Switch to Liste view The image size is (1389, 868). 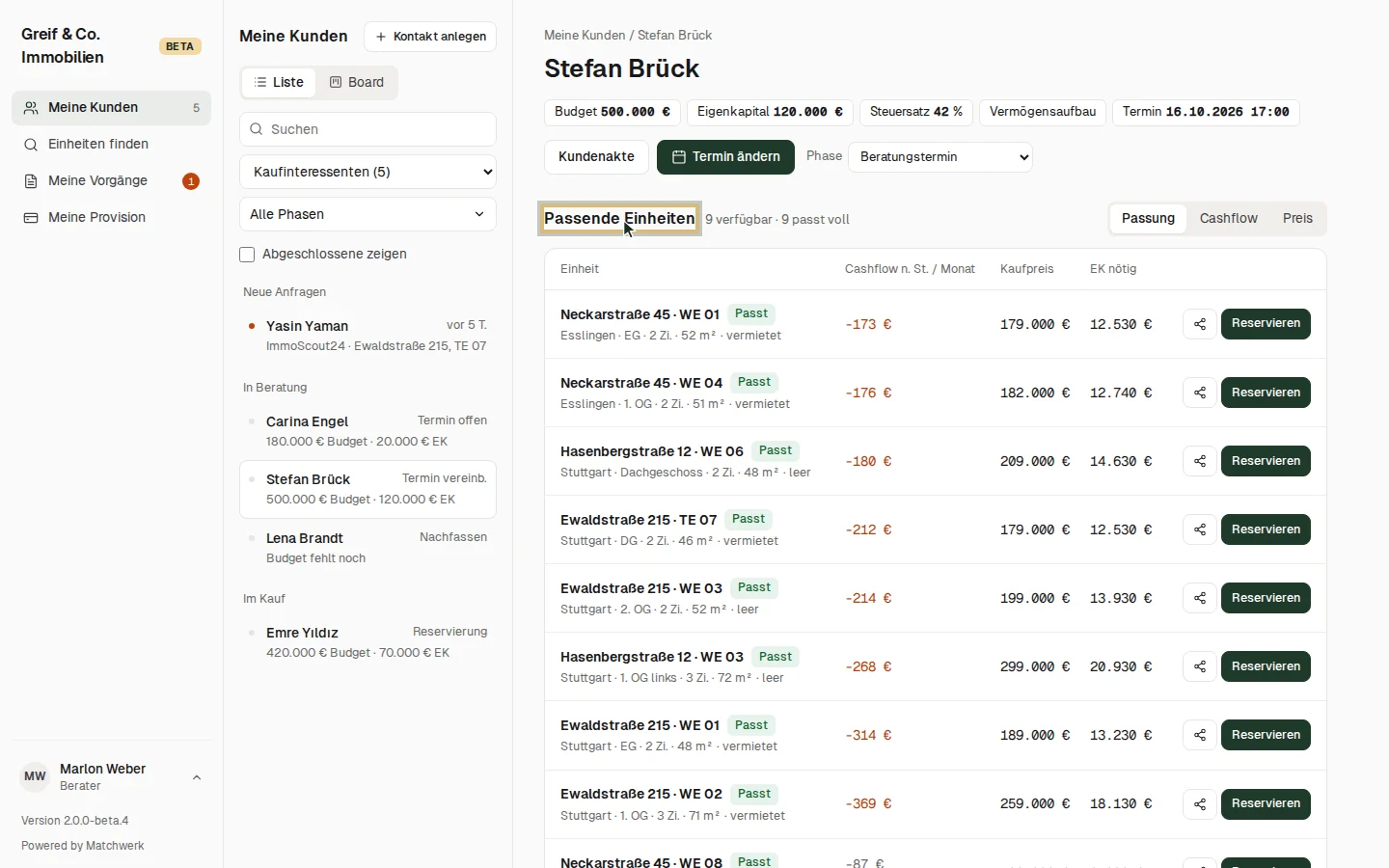tap(279, 83)
